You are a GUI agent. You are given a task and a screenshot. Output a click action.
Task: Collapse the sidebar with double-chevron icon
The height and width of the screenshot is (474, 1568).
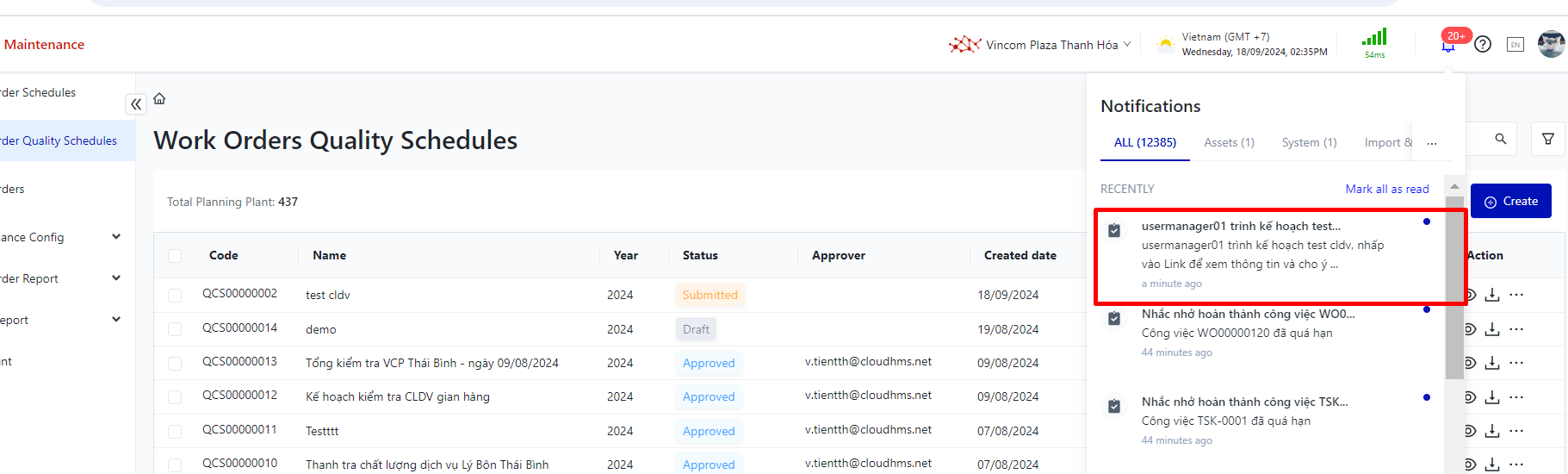136,104
